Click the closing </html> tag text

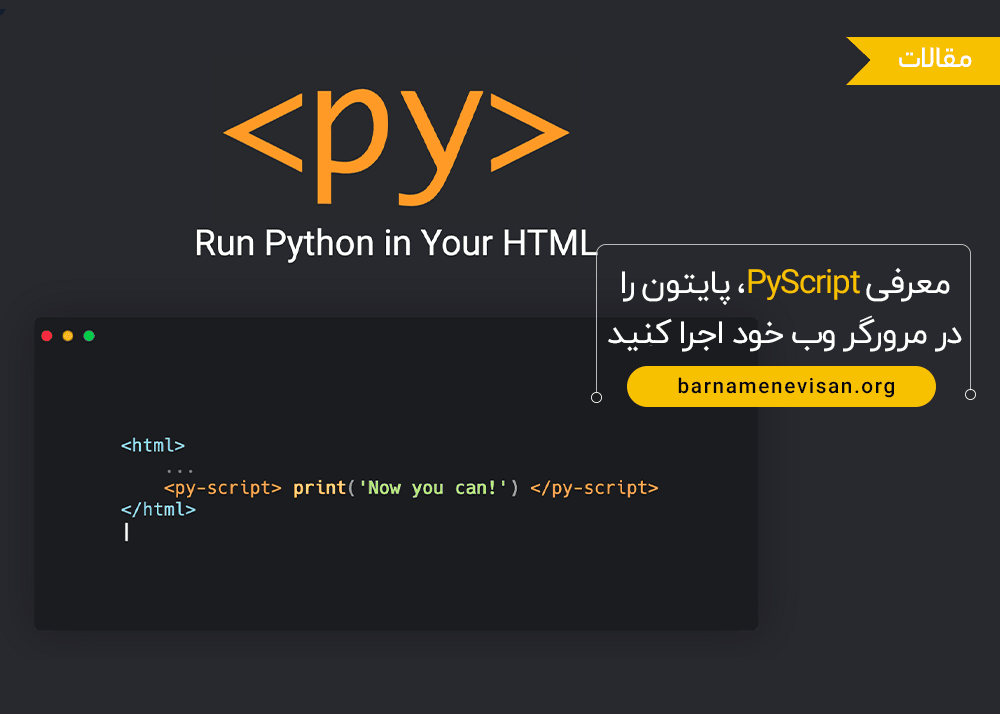[x=158, y=509]
